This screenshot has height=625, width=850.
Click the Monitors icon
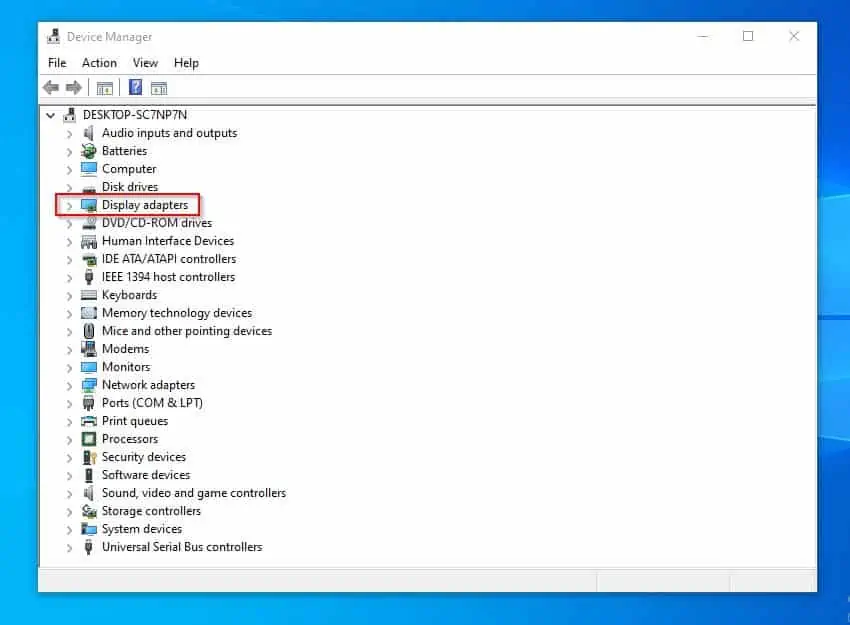89,367
